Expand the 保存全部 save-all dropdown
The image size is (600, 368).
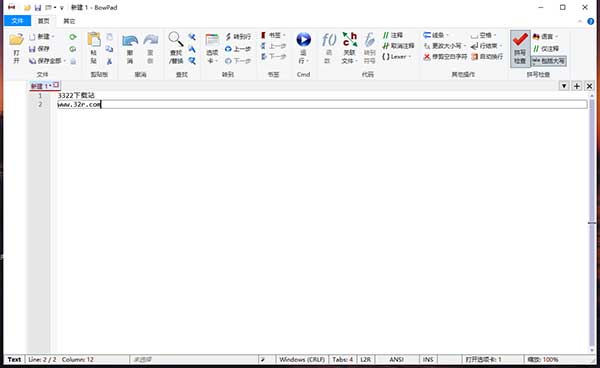65,61
